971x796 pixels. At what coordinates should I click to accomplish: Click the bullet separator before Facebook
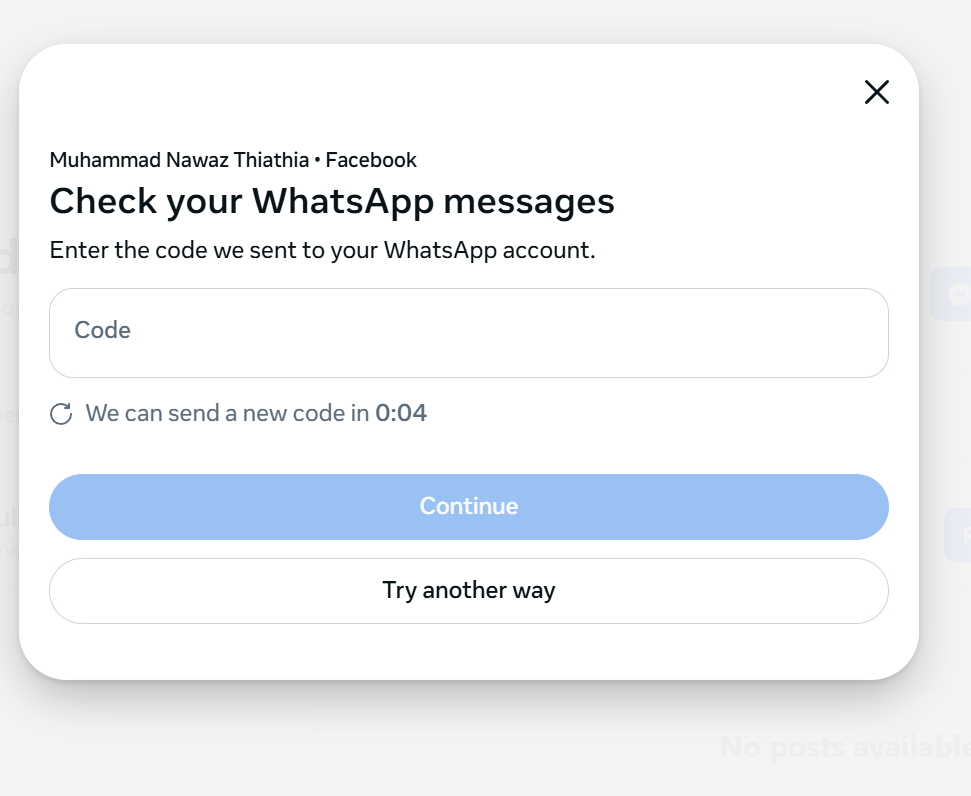[317, 160]
